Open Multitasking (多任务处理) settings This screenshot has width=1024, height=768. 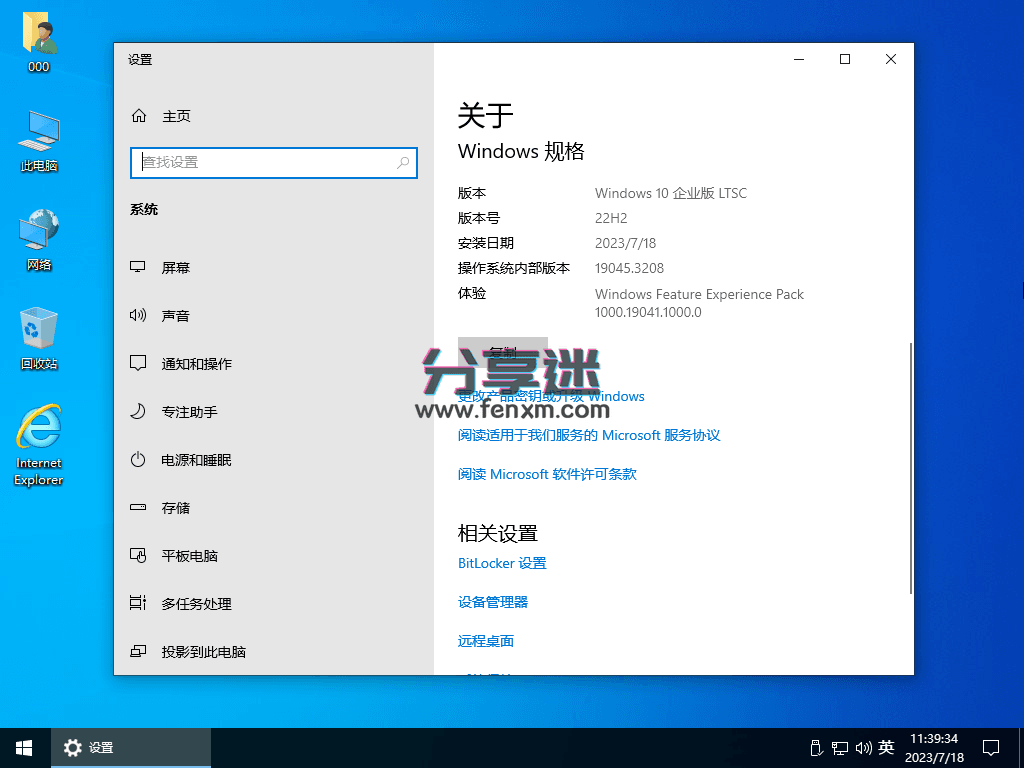click(196, 604)
